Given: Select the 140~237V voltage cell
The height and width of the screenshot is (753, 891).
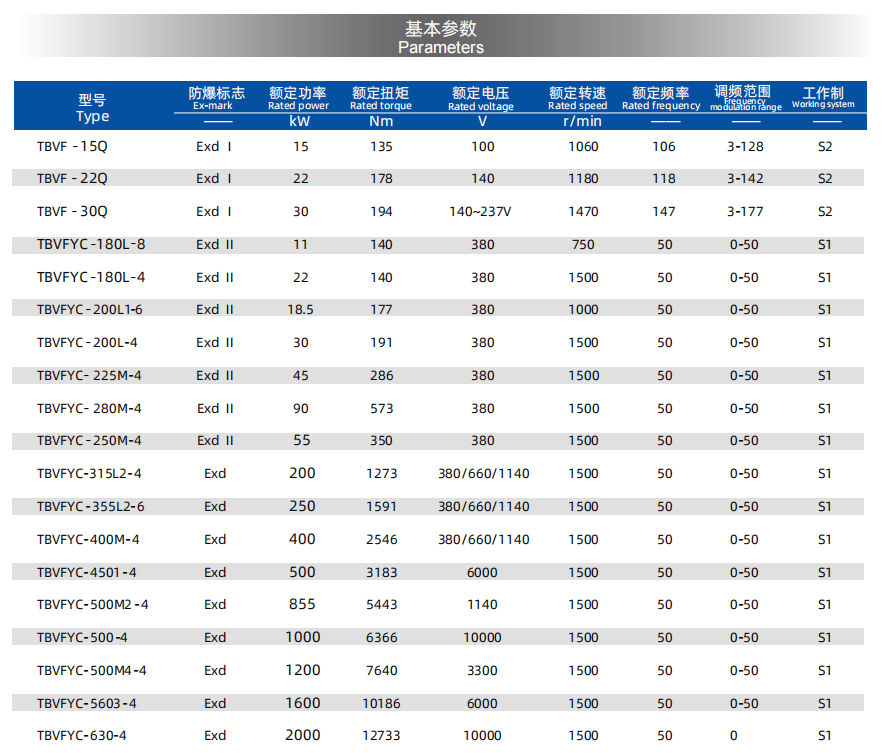Looking at the screenshot, I should coord(482,212).
